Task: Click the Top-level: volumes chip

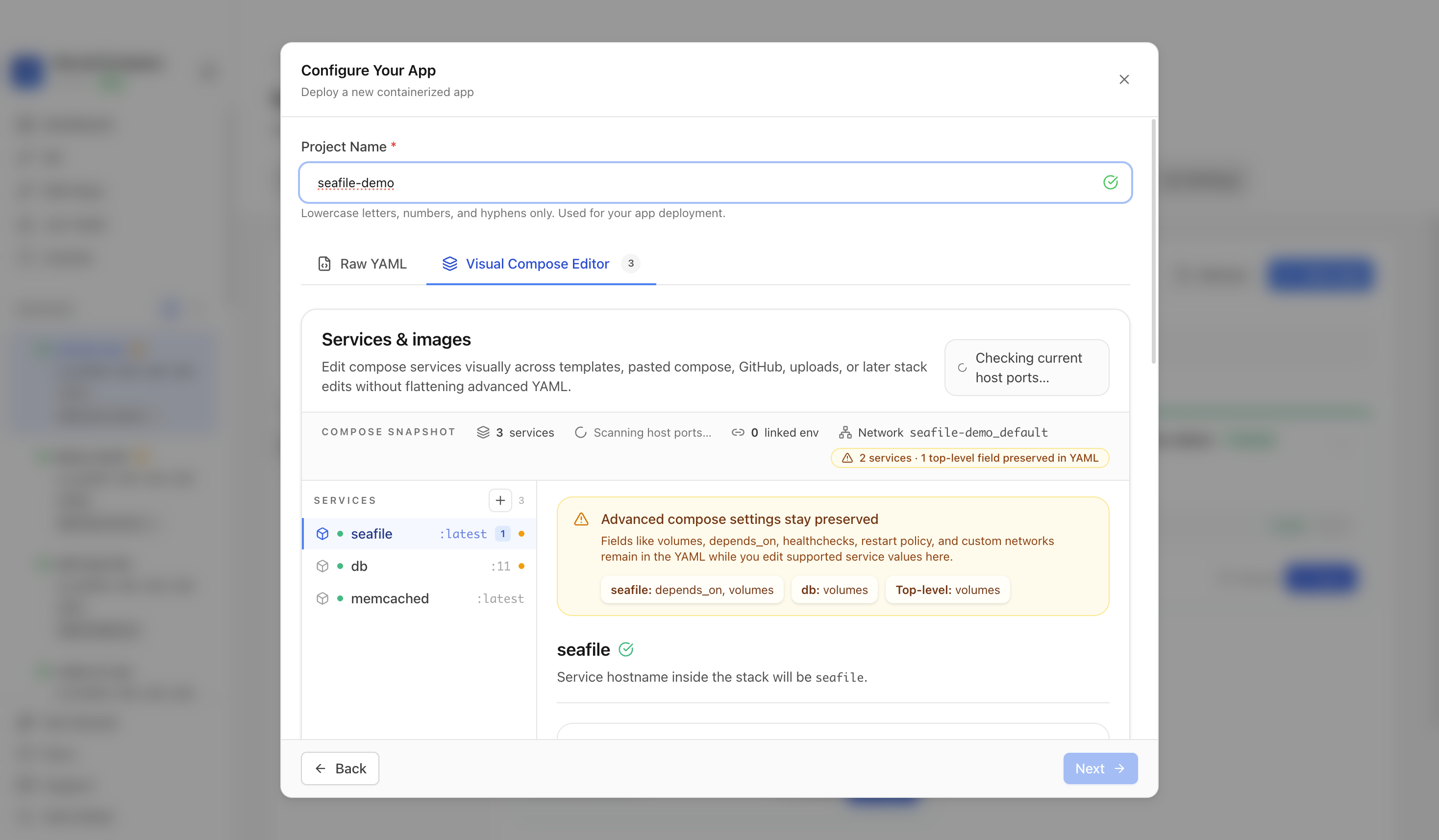Action: click(x=948, y=590)
